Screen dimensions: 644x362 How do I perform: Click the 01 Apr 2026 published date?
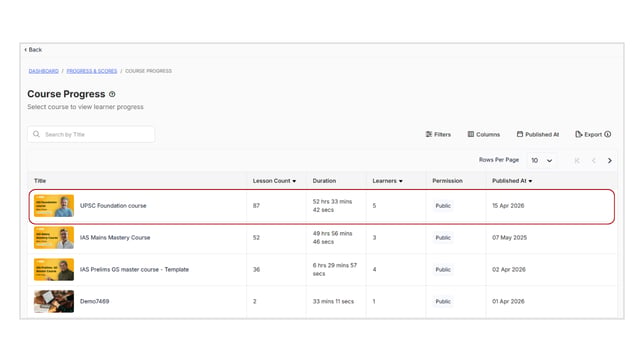point(508,301)
